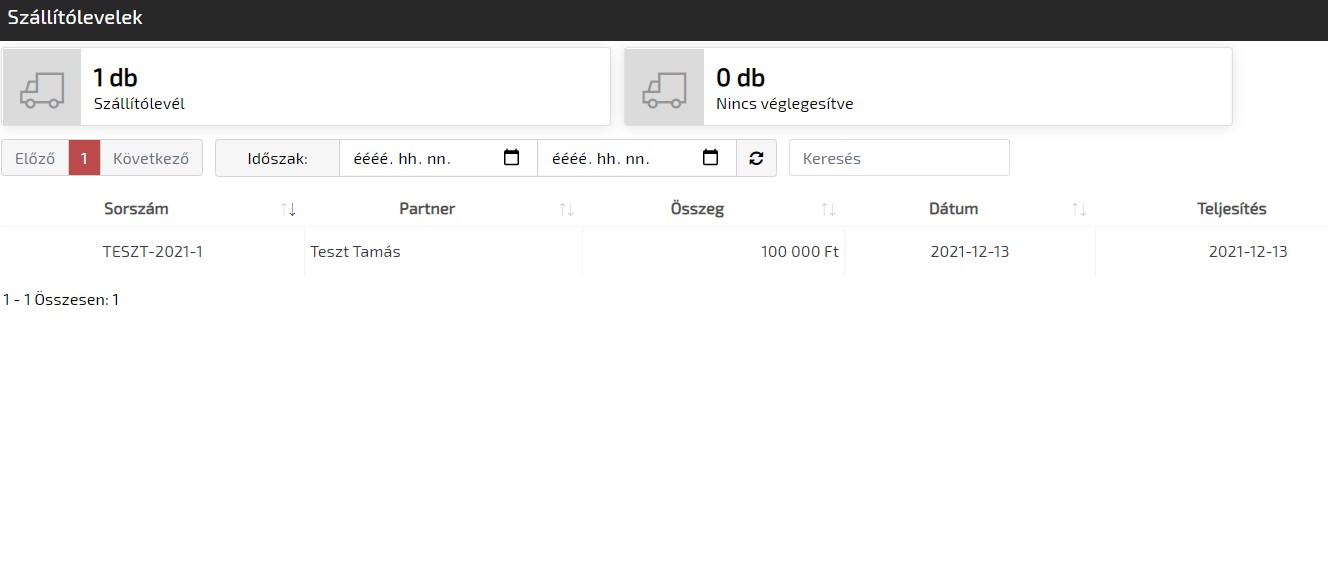The height and width of the screenshot is (570, 1328).
Task: Sort by Sorszám using its arrow icon
Action: click(x=288, y=209)
